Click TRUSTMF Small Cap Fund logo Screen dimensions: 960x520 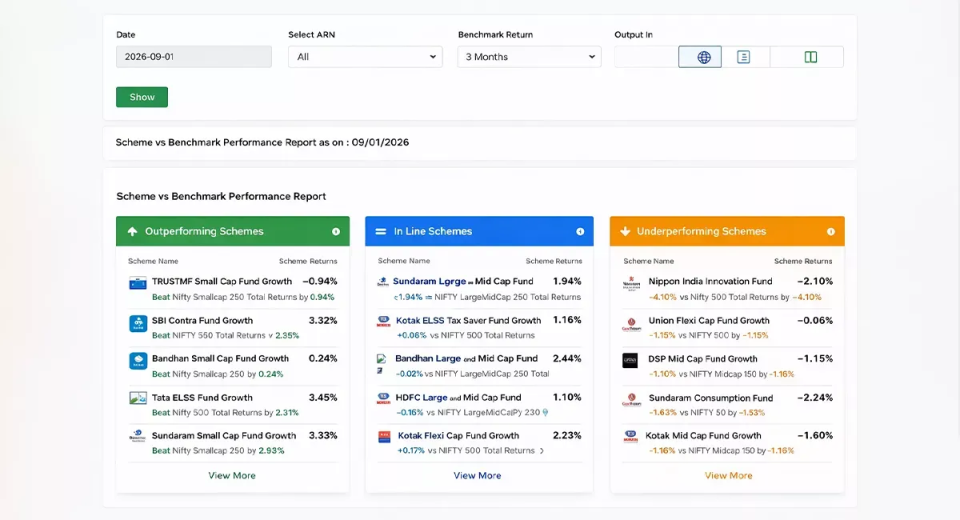pos(138,284)
